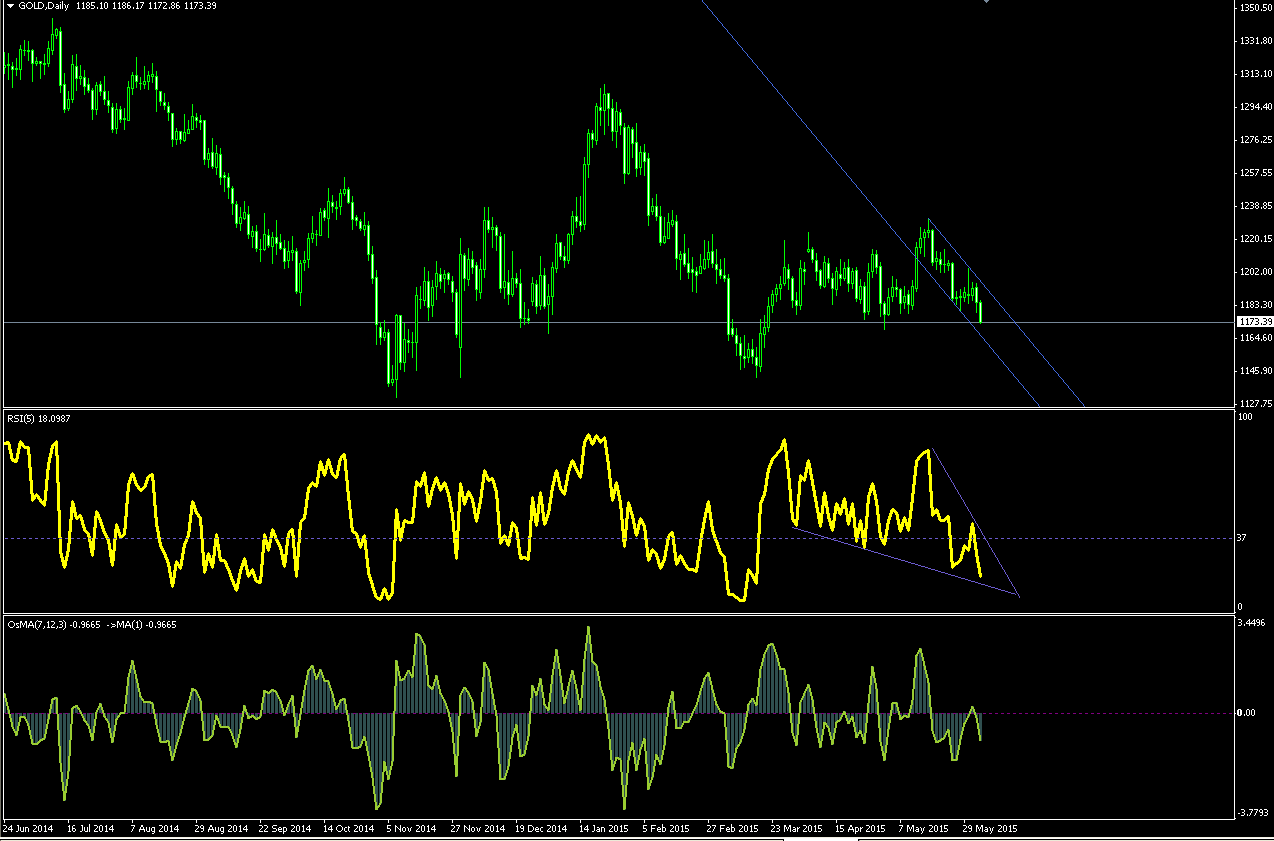
Task: Click the 22 Sep 2014 date label
Action: coord(284,829)
